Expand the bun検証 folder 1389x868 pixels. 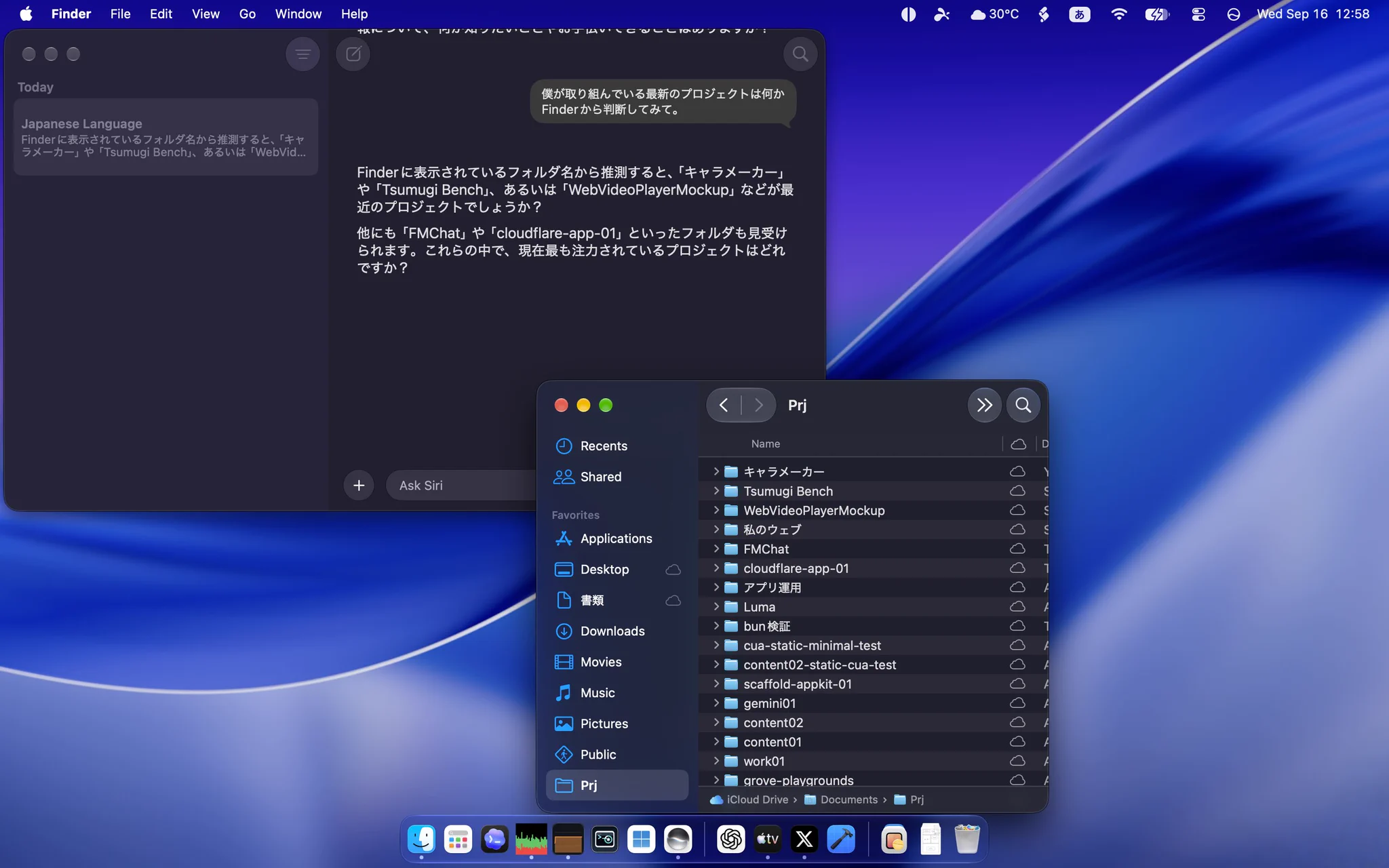716,626
